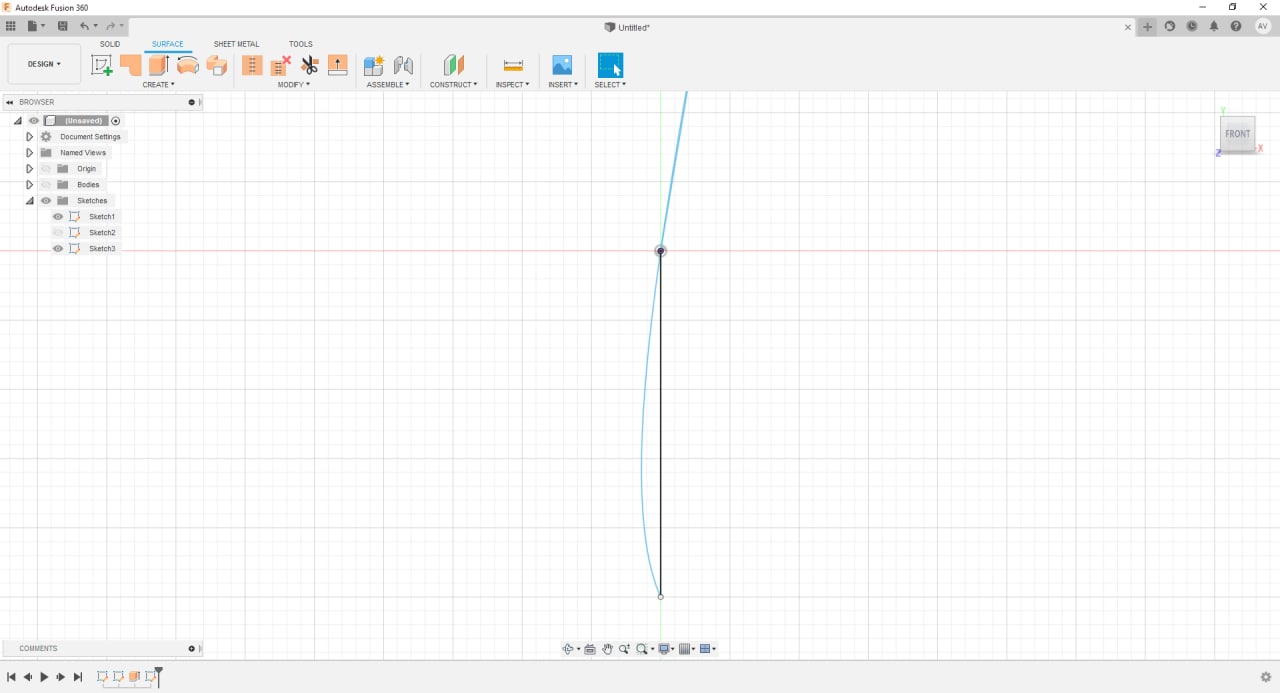Create a New Component

pos(374,65)
